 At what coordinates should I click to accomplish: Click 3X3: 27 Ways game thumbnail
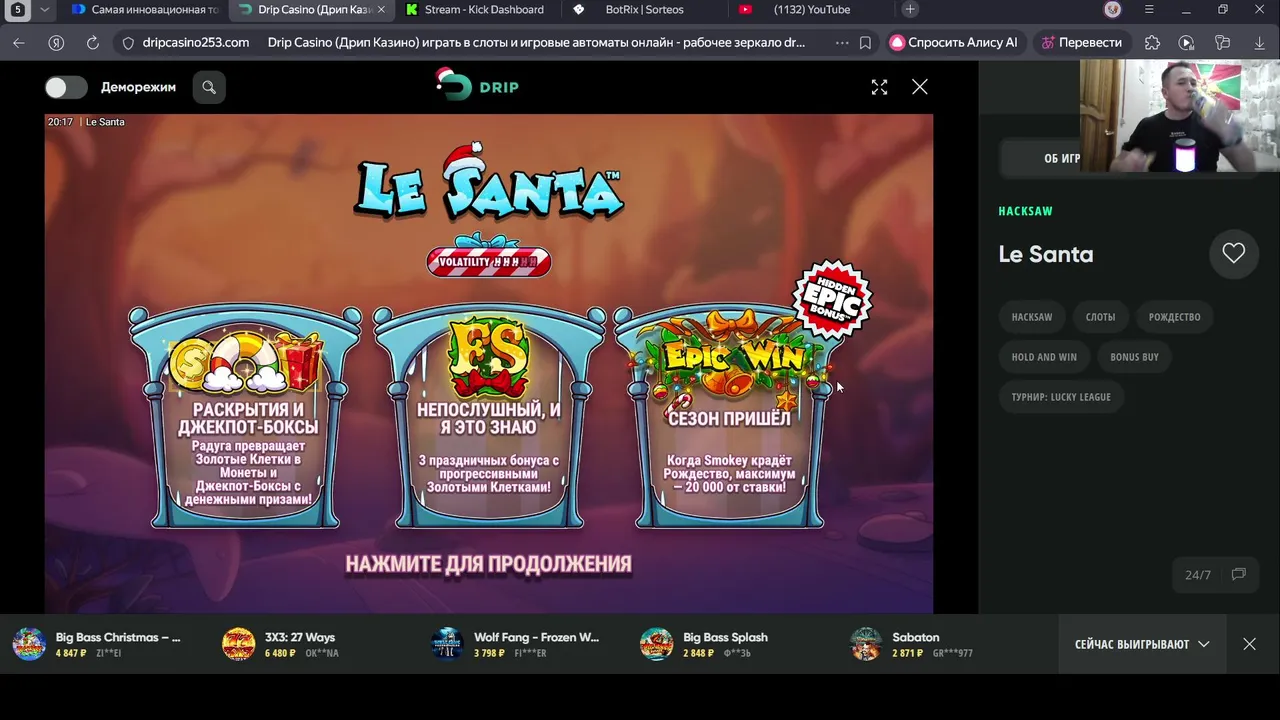[238, 644]
